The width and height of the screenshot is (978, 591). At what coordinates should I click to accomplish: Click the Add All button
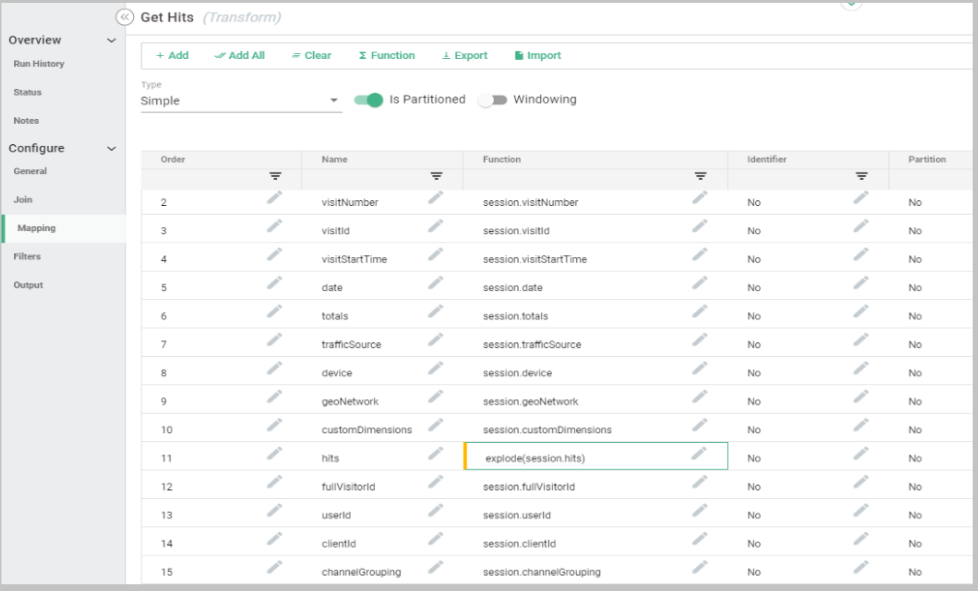coord(240,56)
